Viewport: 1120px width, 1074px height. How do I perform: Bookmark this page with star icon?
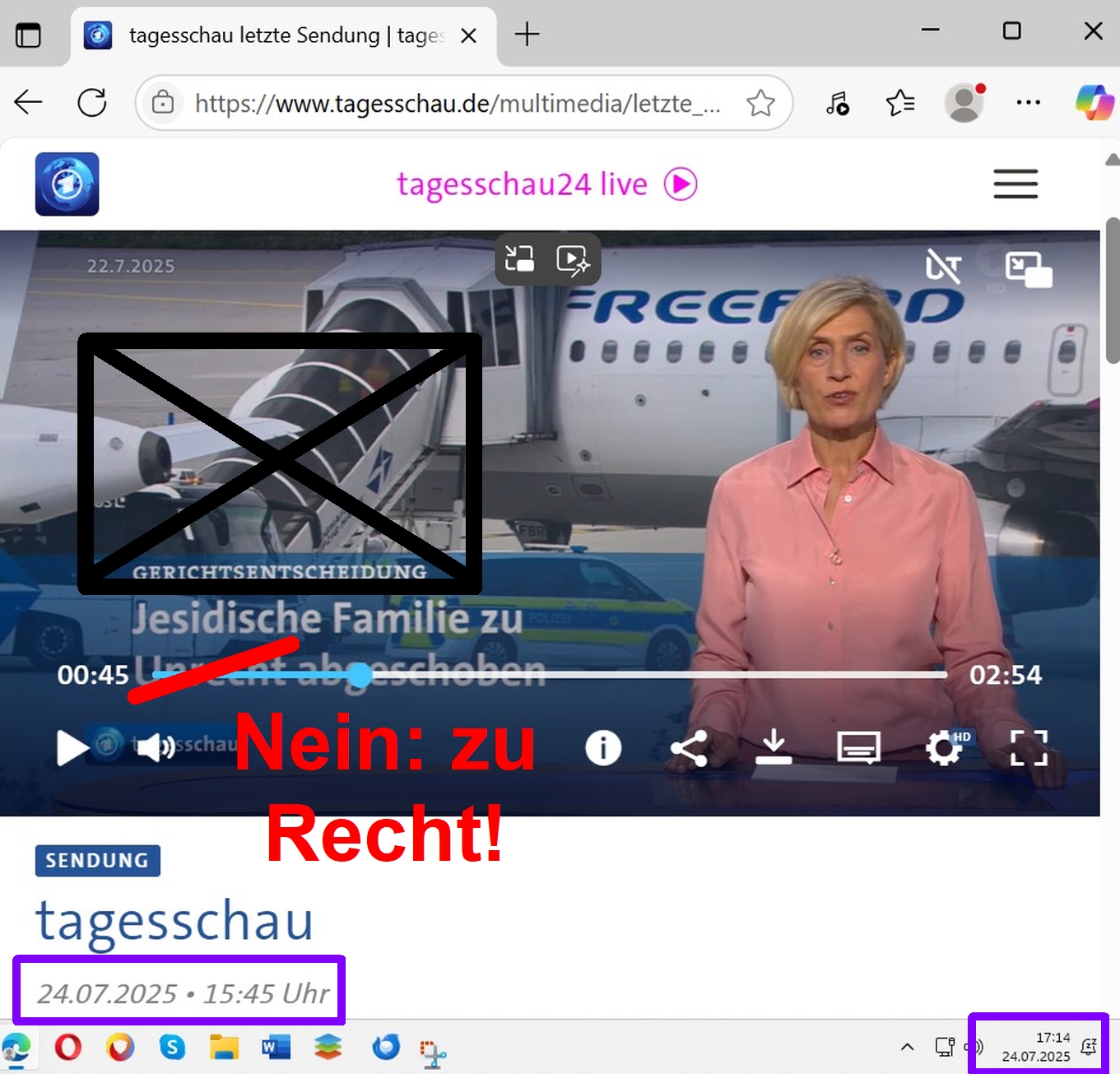coord(760,104)
